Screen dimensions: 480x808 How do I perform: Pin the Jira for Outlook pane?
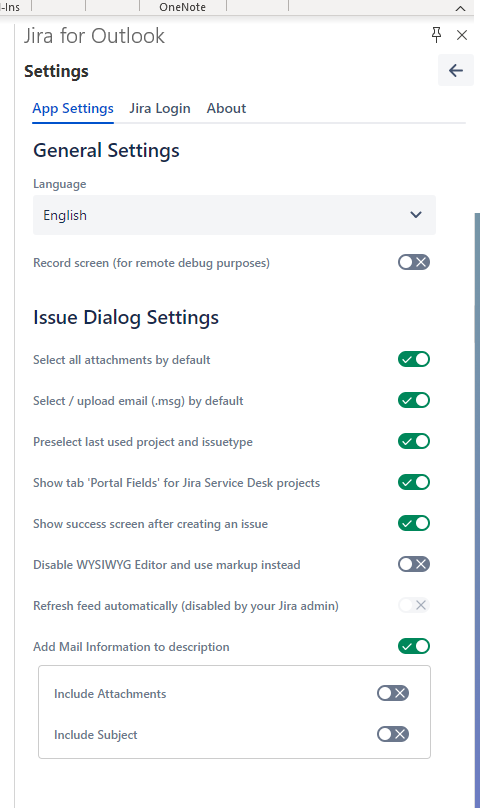(436, 35)
